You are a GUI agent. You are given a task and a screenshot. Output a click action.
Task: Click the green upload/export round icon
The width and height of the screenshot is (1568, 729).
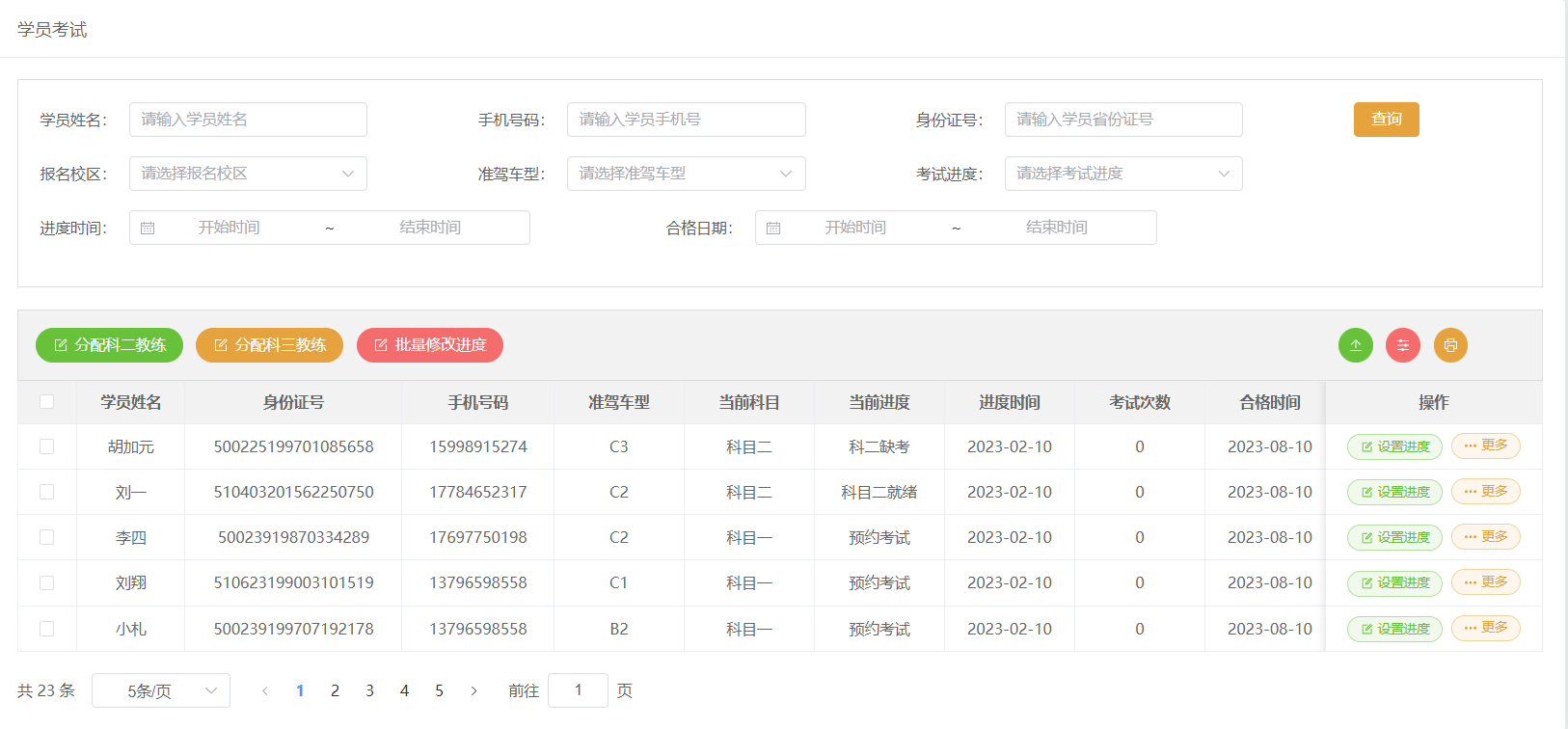[x=1355, y=345]
